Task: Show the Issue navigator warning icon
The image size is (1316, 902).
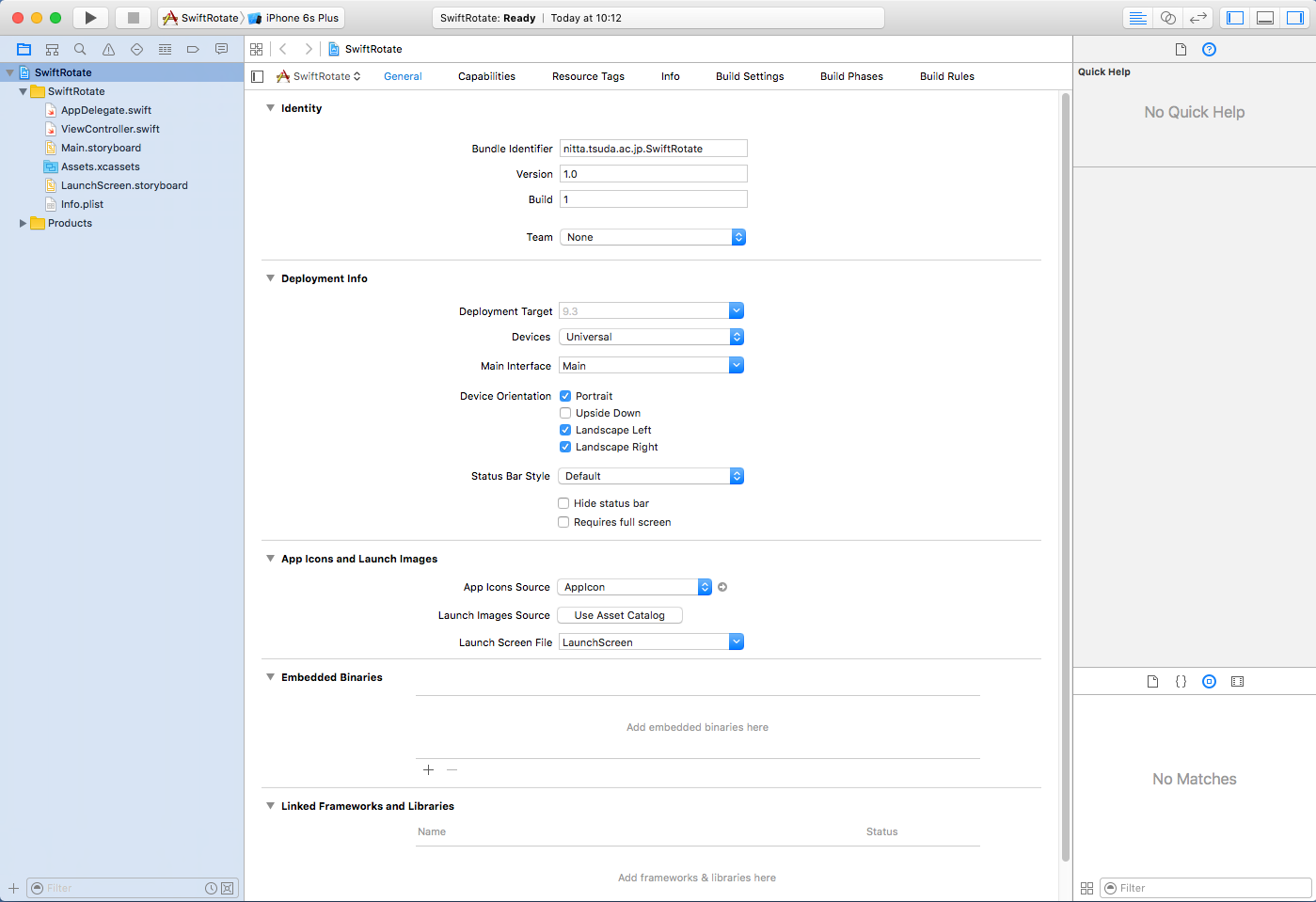Action: point(108,49)
